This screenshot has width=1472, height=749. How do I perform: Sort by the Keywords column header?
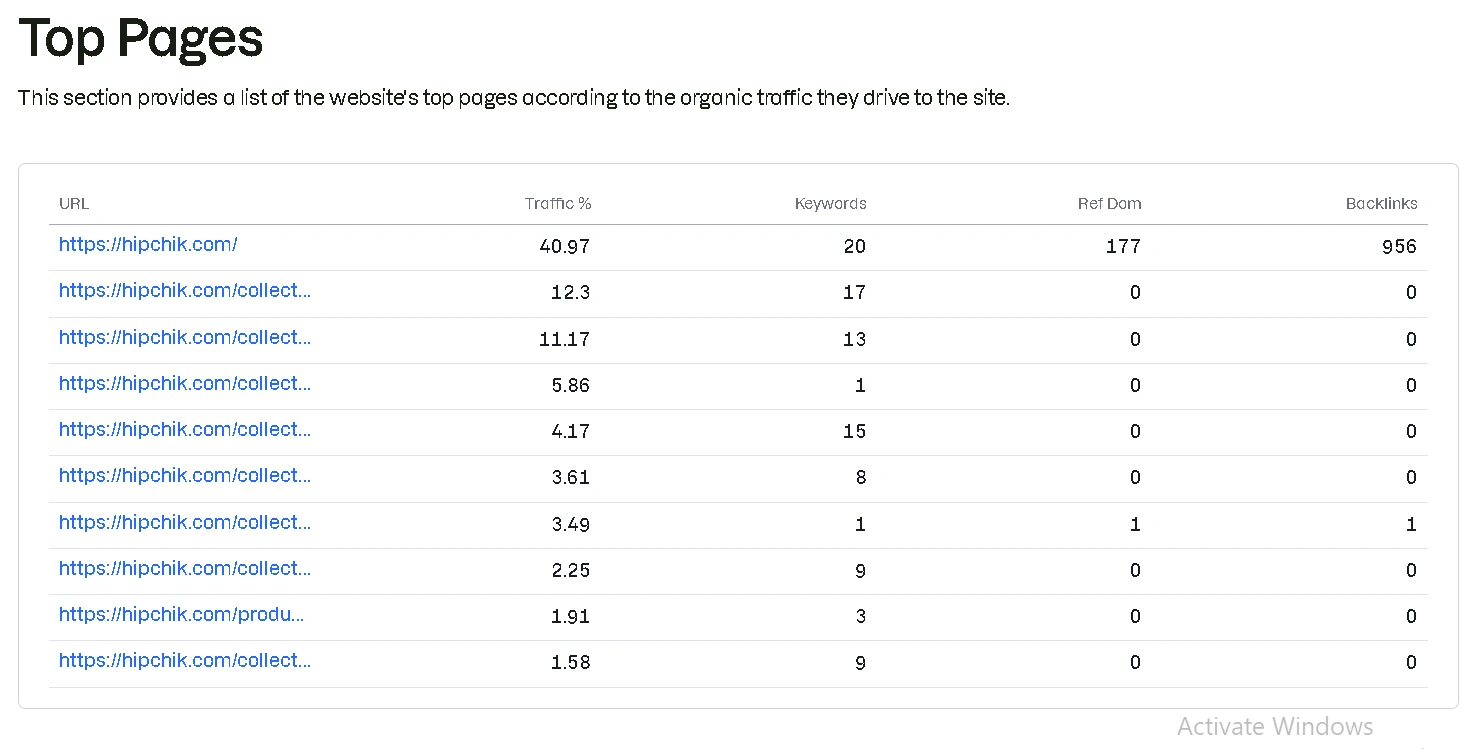click(x=831, y=203)
